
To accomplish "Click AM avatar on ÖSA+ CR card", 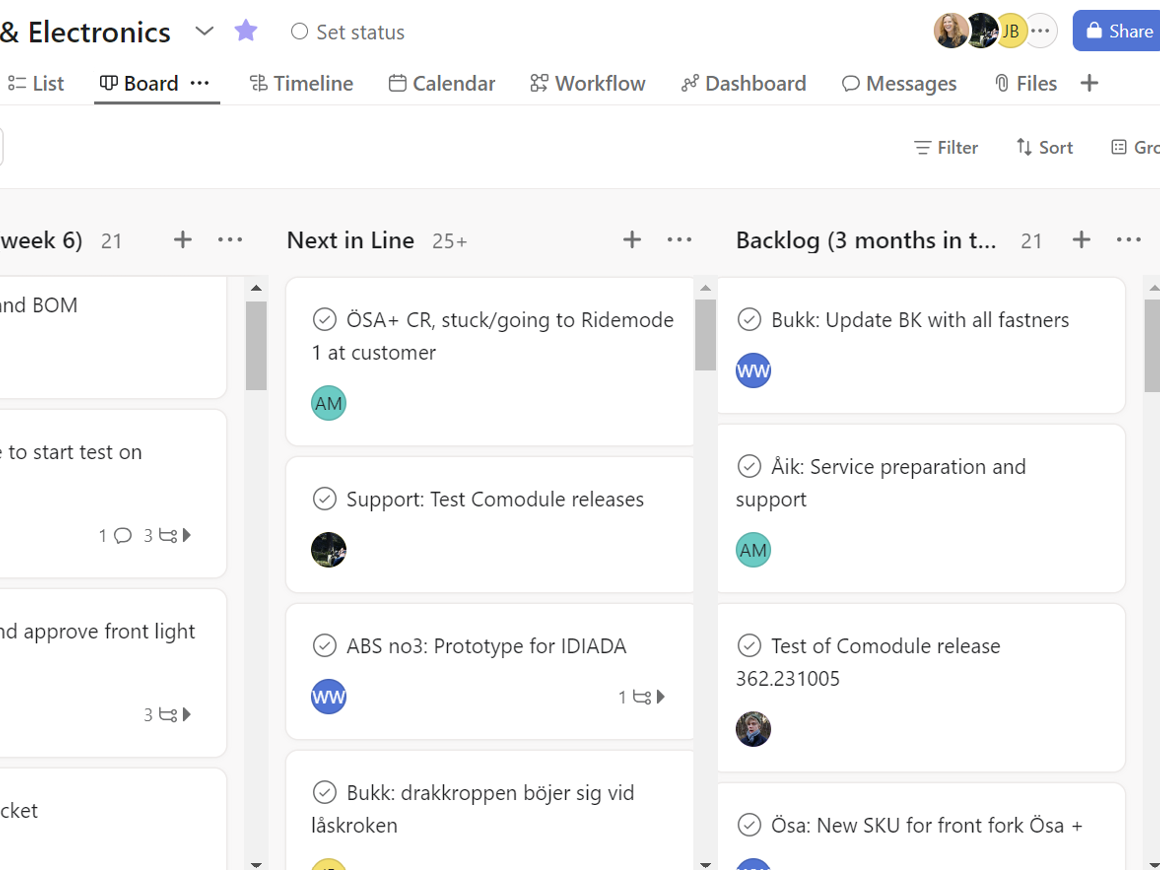I will [328, 403].
